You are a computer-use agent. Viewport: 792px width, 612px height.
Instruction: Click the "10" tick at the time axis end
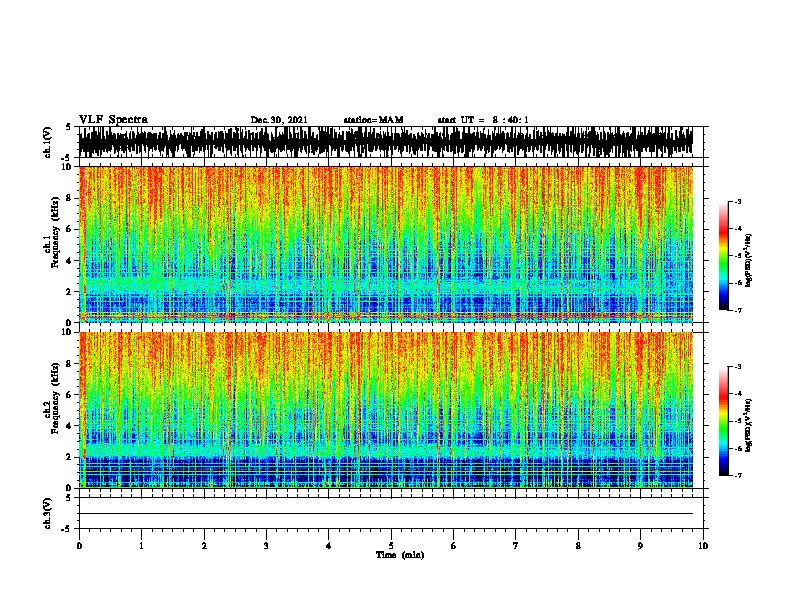703,546
